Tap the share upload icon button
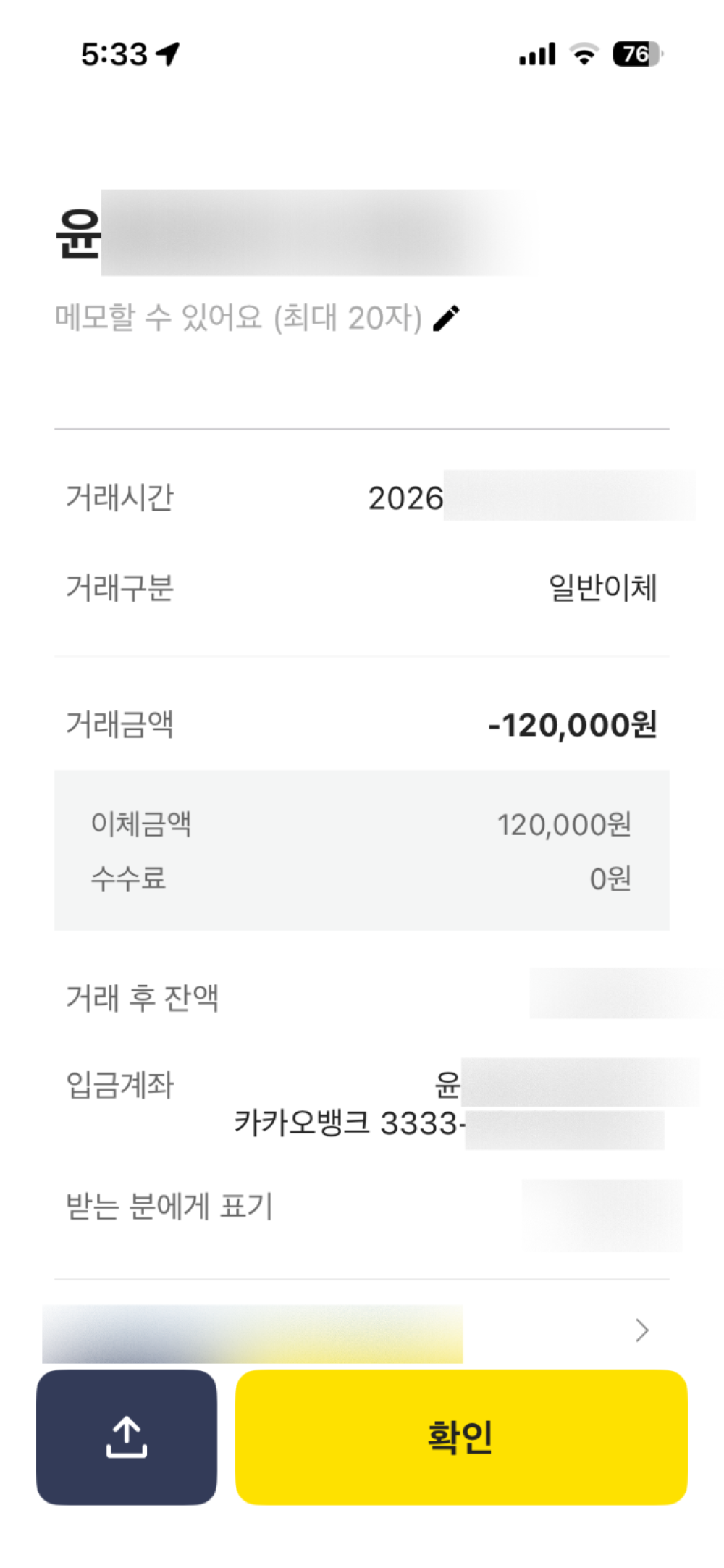Viewport: 724px width, 1568px height. point(127,1437)
